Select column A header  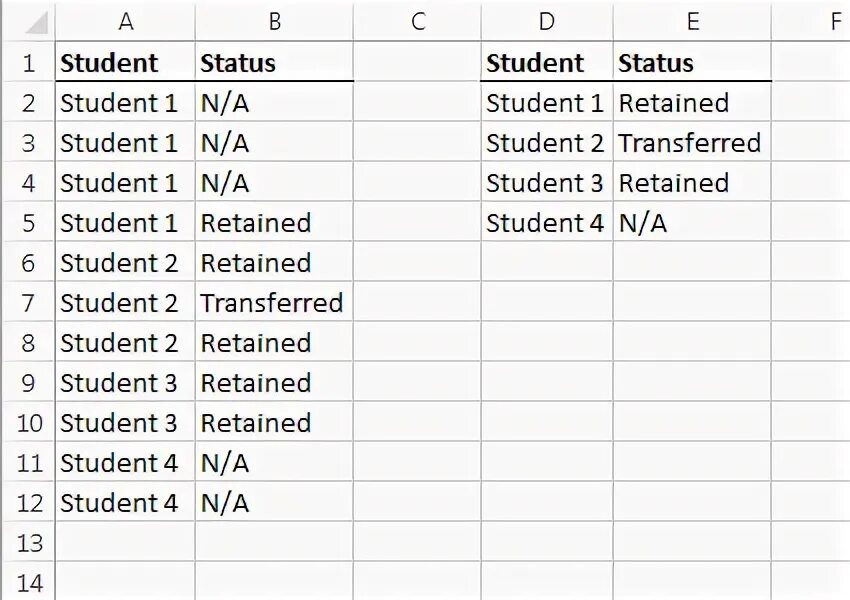click(125, 21)
